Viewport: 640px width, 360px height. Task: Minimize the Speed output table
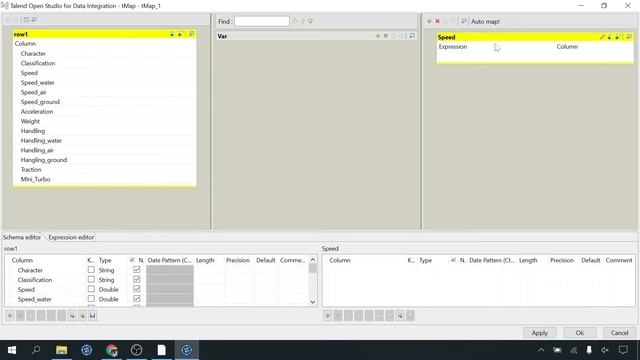(x=629, y=37)
